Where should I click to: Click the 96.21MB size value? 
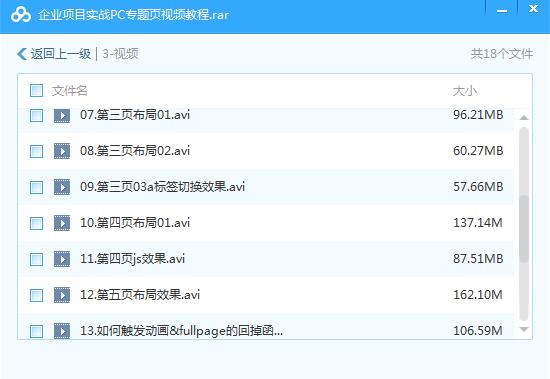coord(478,115)
